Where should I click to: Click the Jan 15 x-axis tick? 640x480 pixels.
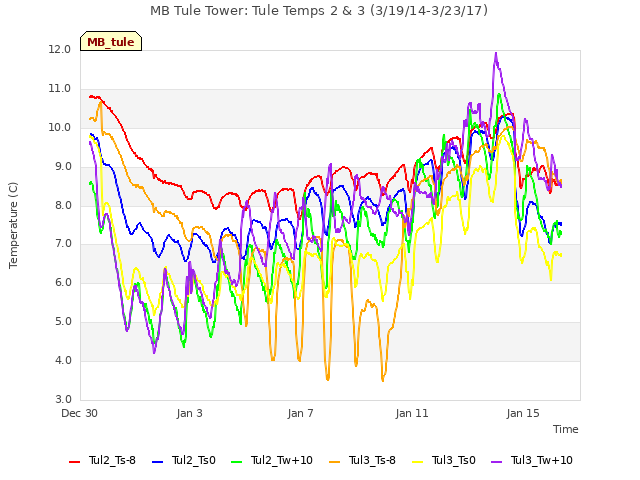(x=523, y=413)
